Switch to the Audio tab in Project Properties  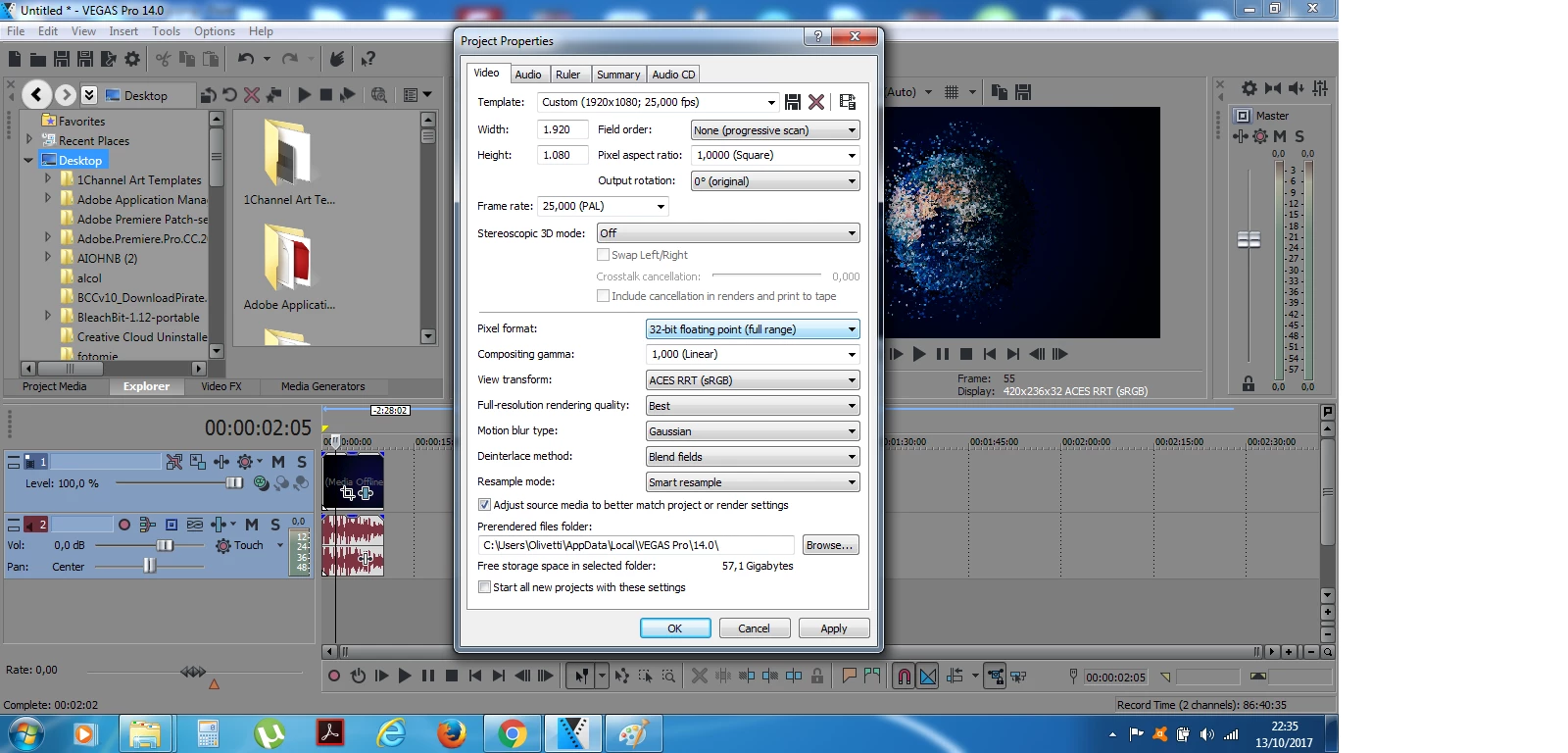coord(528,75)
